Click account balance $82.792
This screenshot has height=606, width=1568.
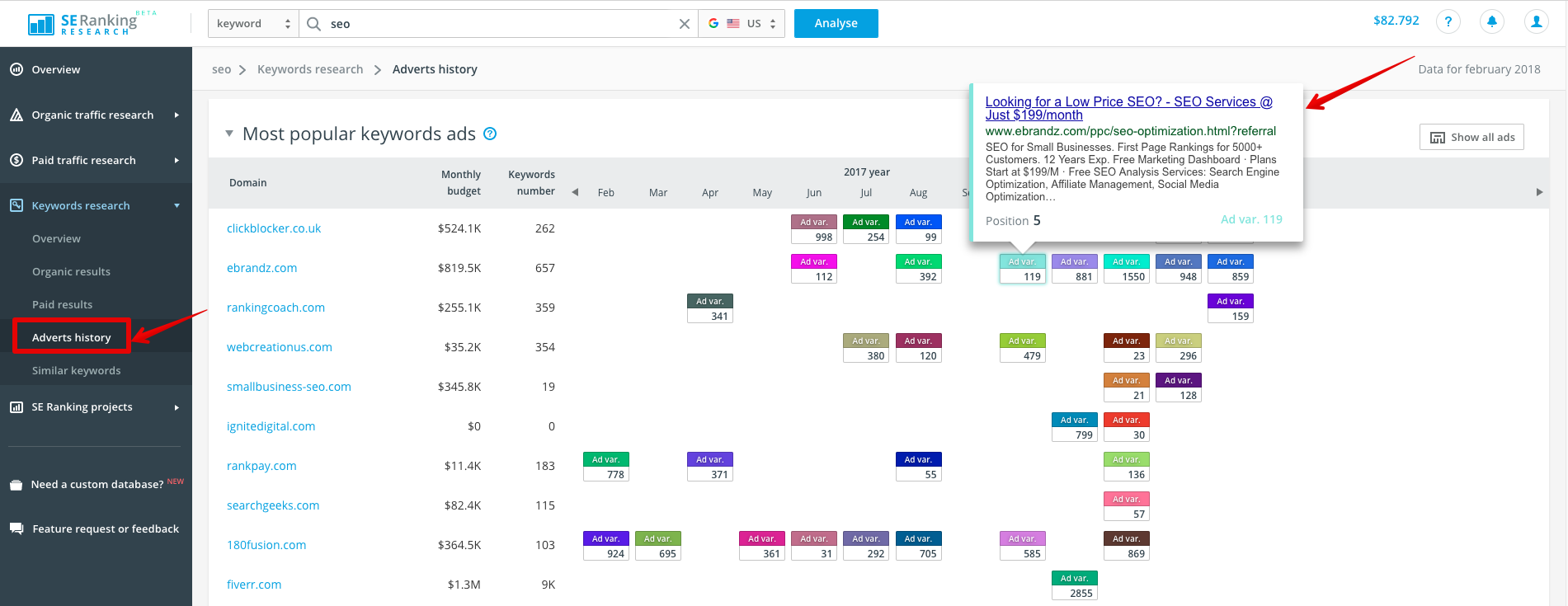pos(1396,21)
